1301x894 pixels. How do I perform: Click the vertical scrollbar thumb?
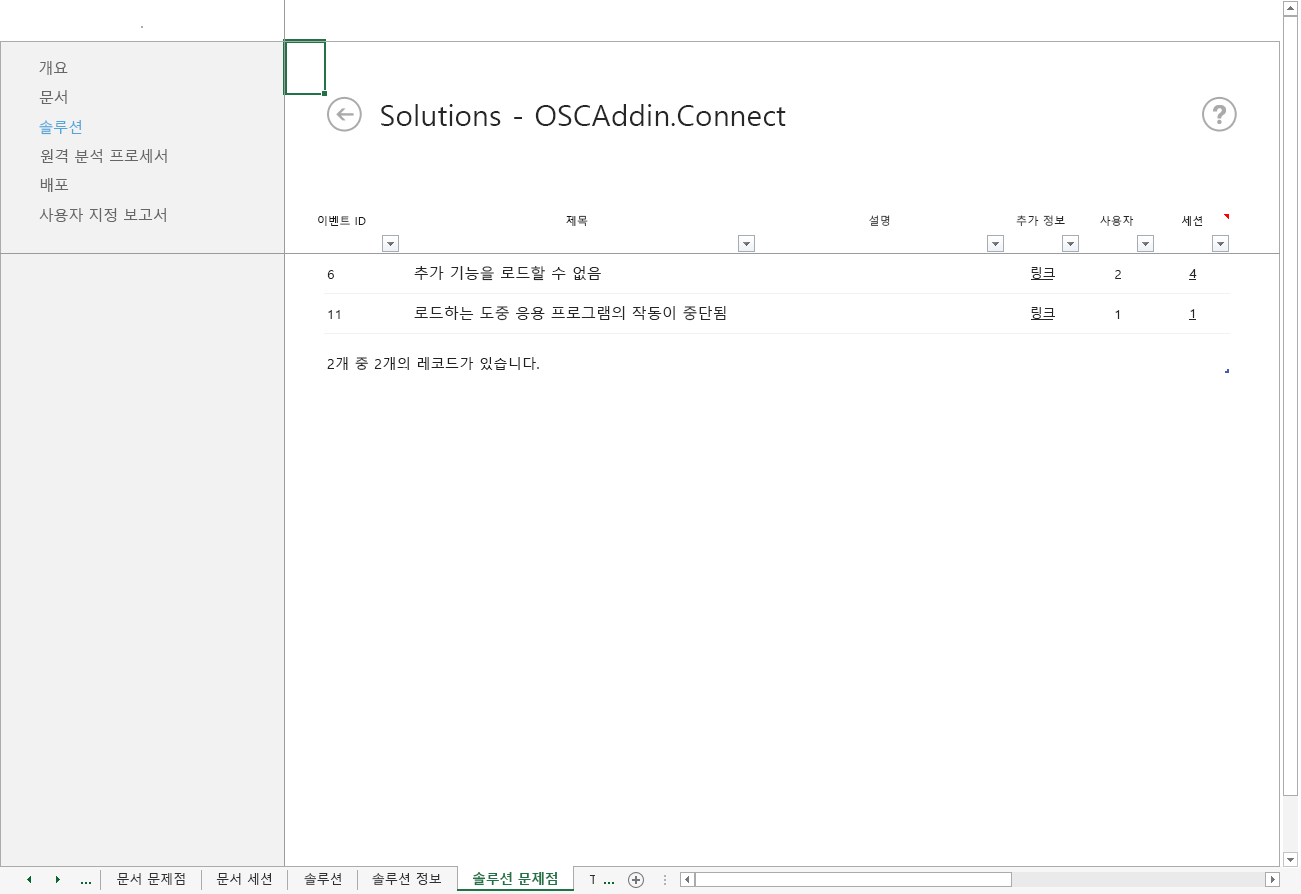[1290, 406]
